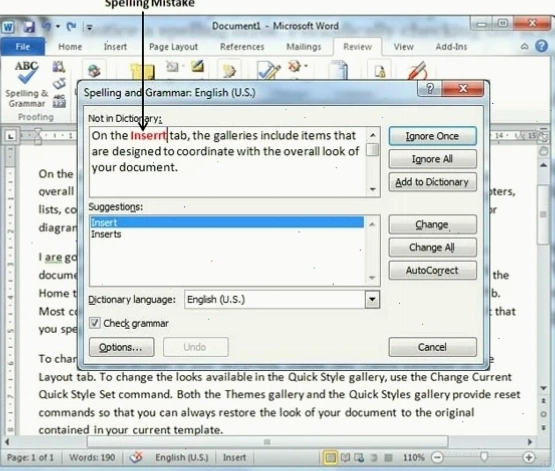Click Add to Dictionary button
The height and width of the screenshot is (471, 555).
click(433, 182)
